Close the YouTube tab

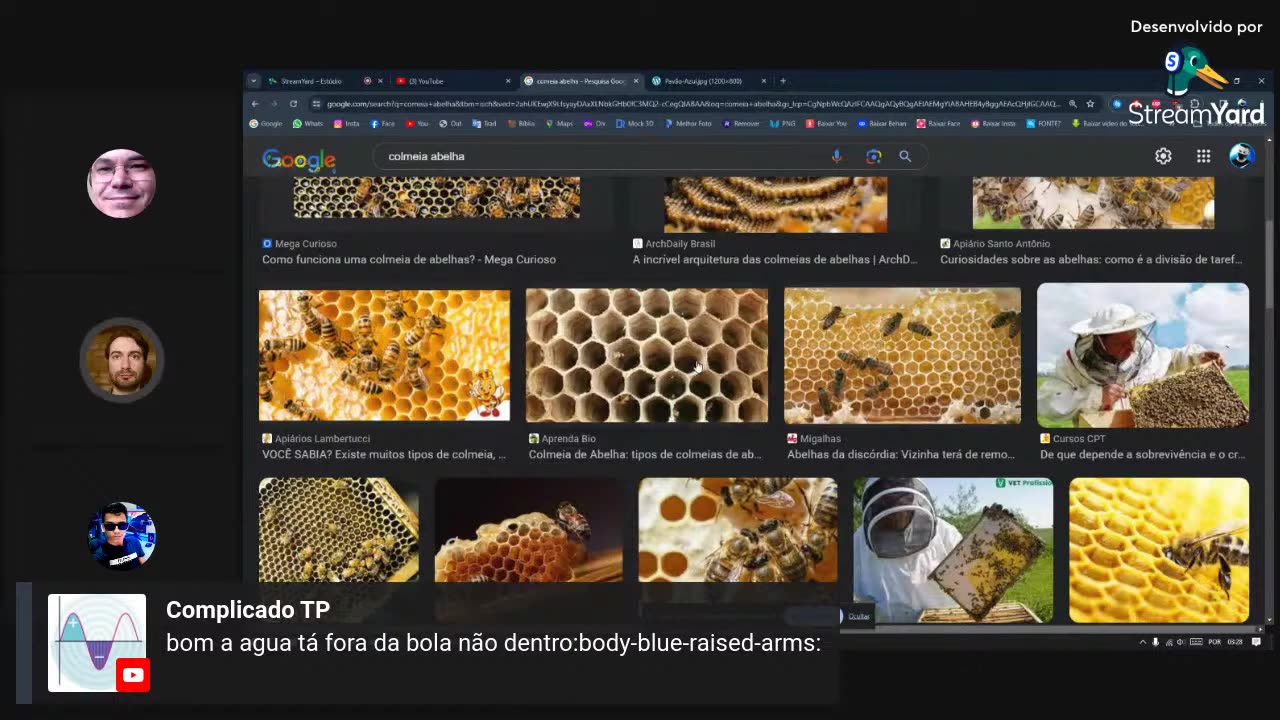[508, 81]
